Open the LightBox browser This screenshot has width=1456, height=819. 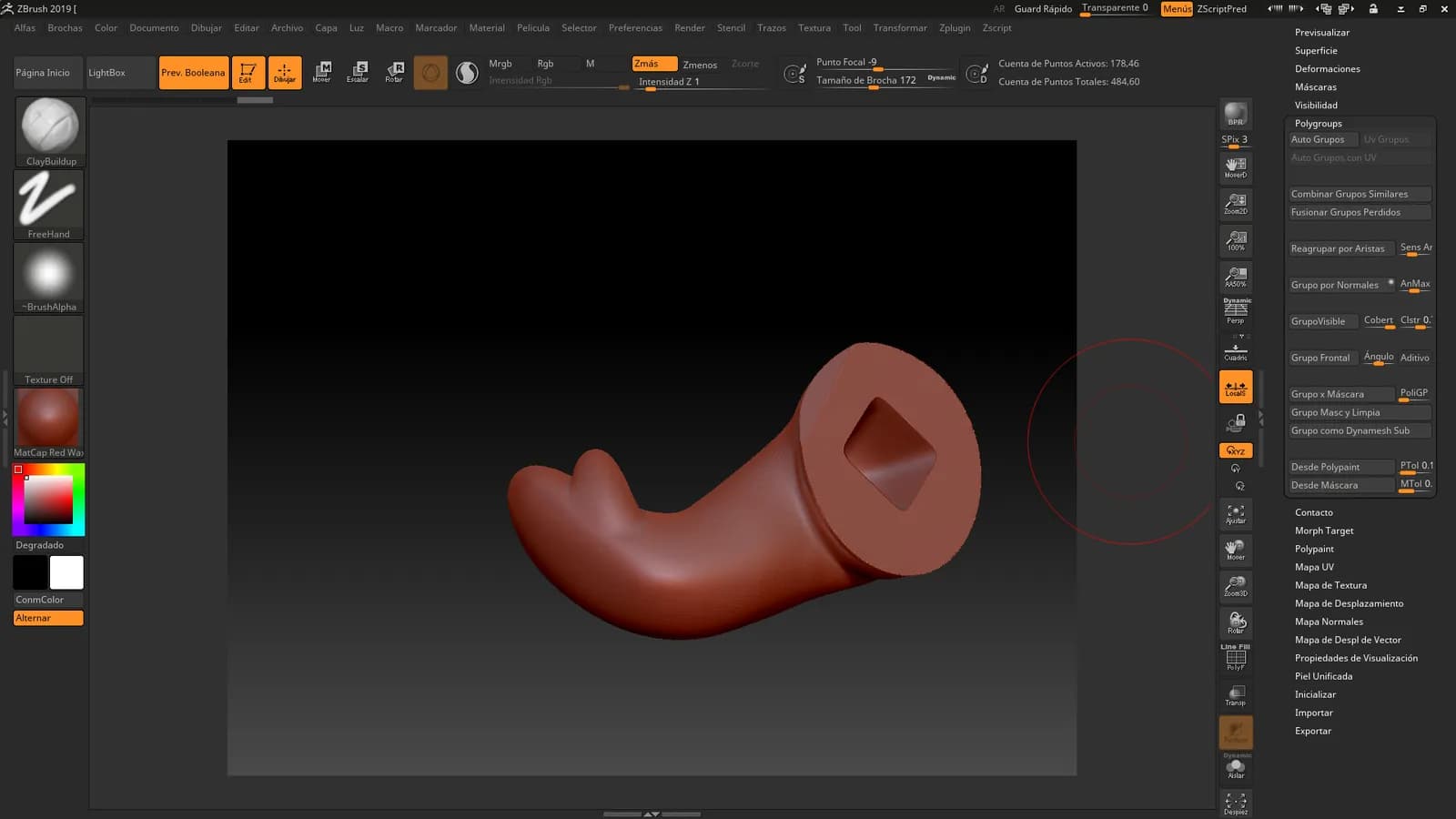coord(119,73)
